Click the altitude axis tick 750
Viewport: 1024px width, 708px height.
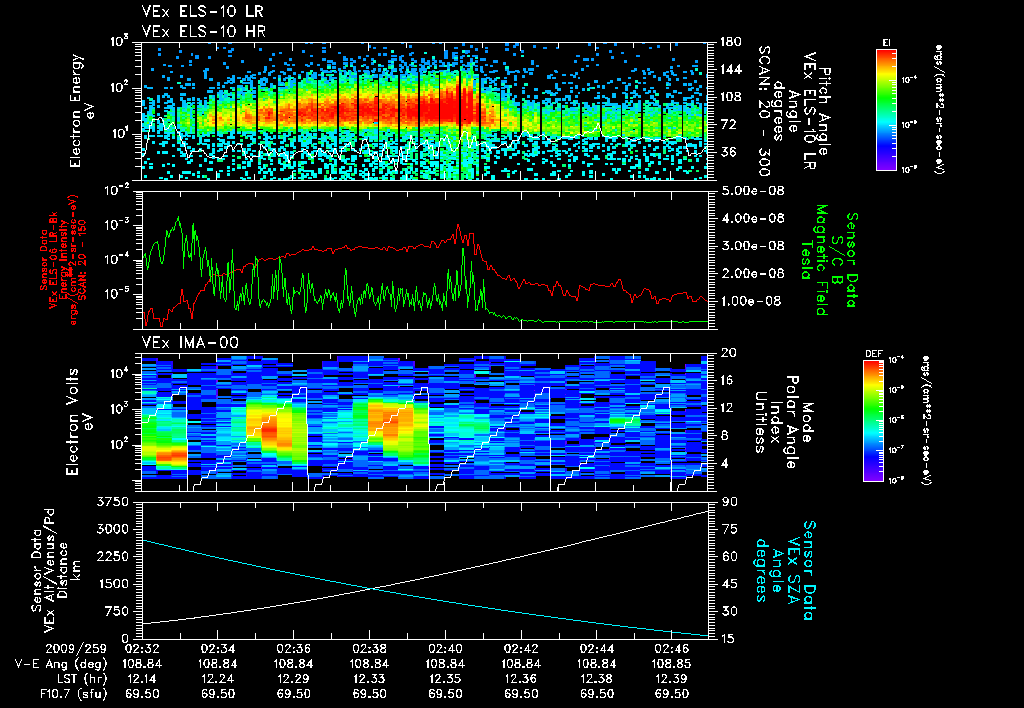(116, 611)
